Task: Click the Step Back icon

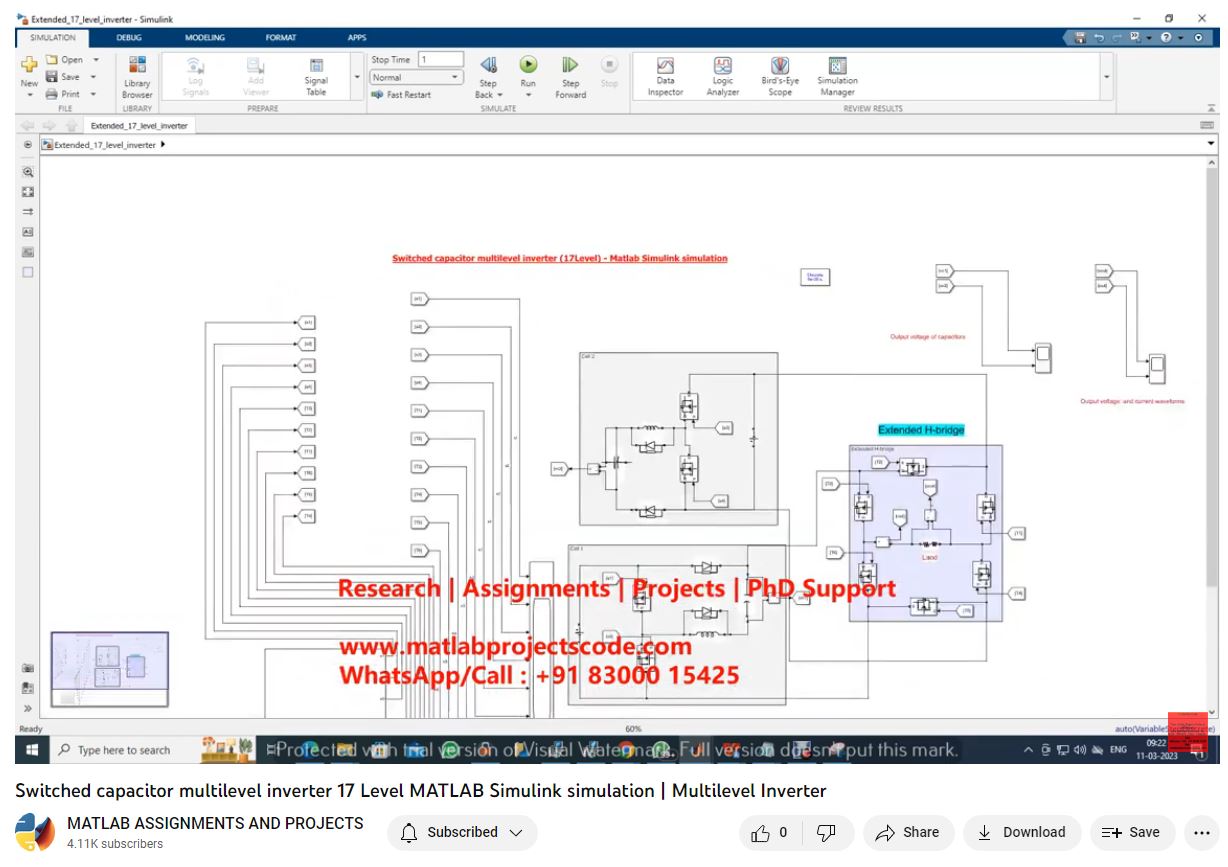Action: 488,66
